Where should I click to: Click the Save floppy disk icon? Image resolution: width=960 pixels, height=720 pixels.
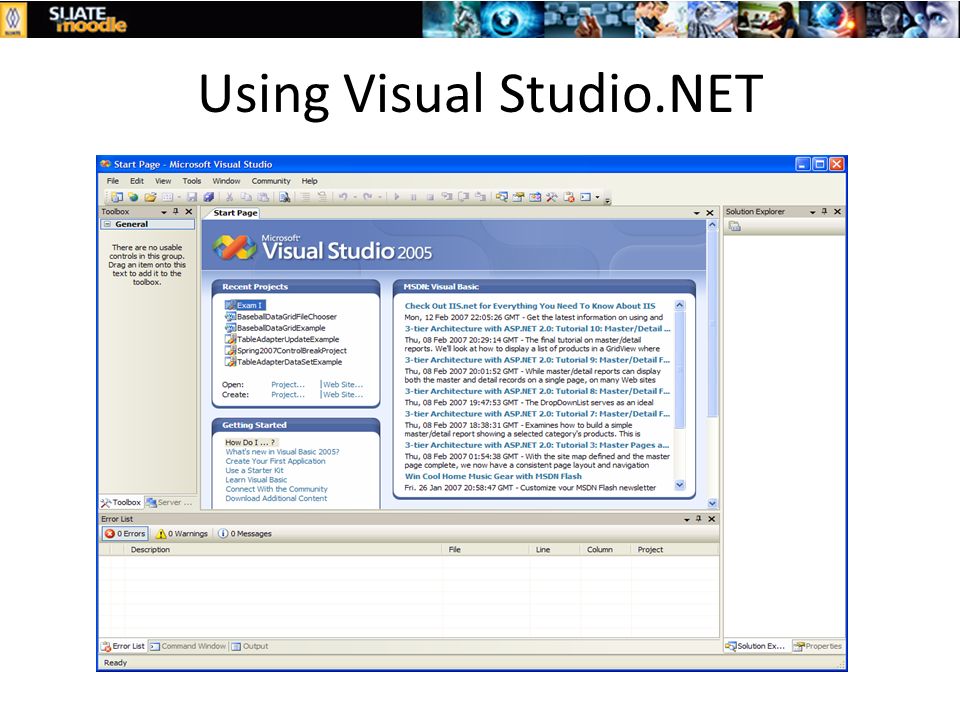pyautogui.click(x=192, y=197)
